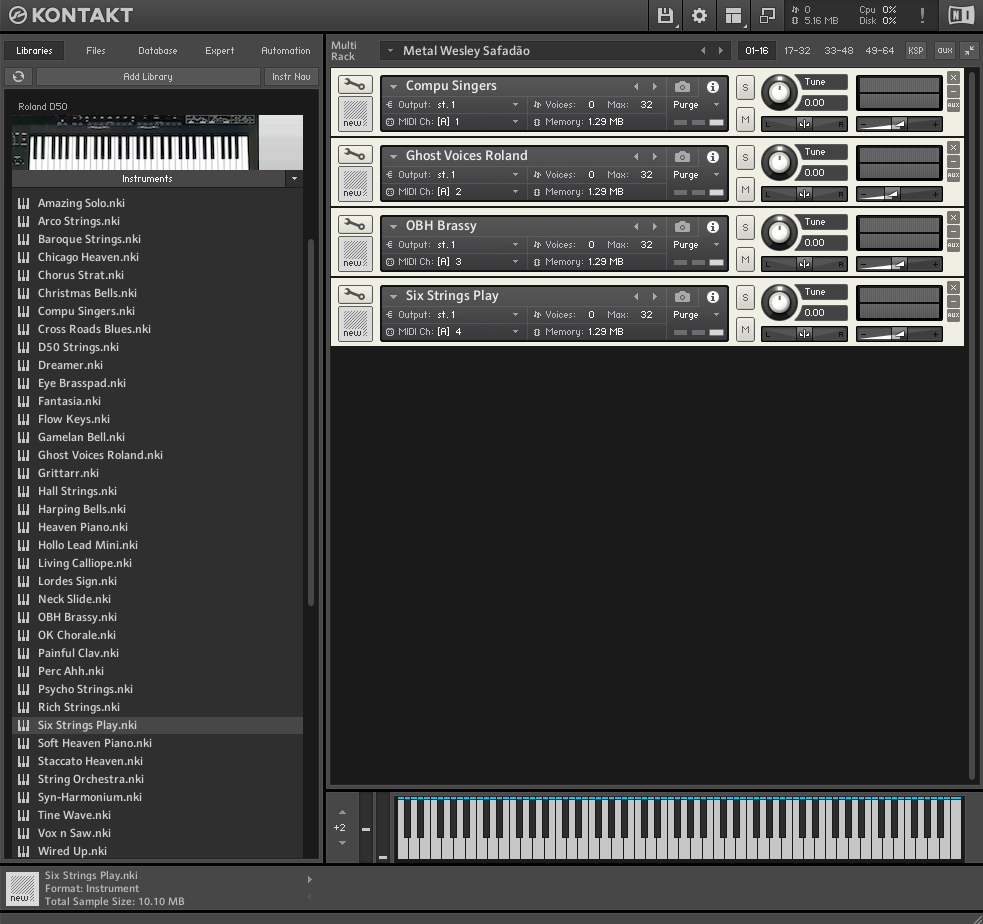
Task: Open the save/load disk menu icon
Action: (665, 16)
